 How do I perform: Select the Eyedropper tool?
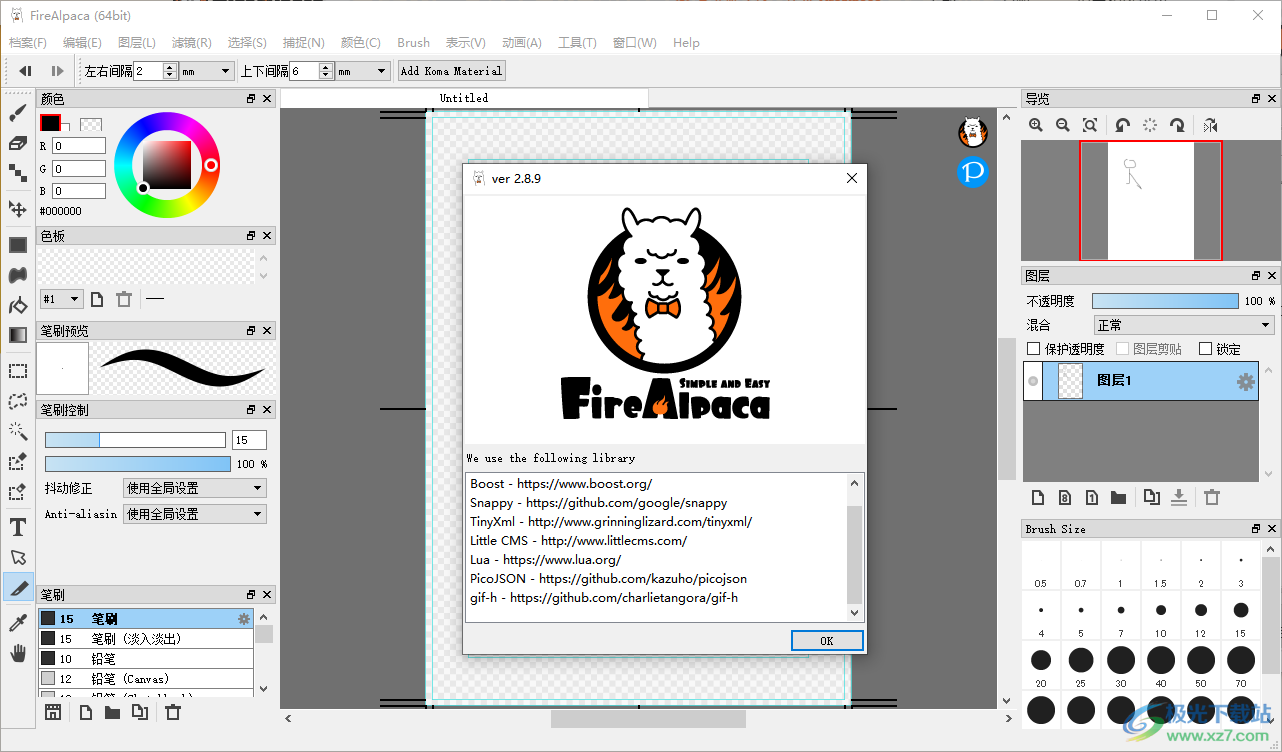[x=18, y=623]
